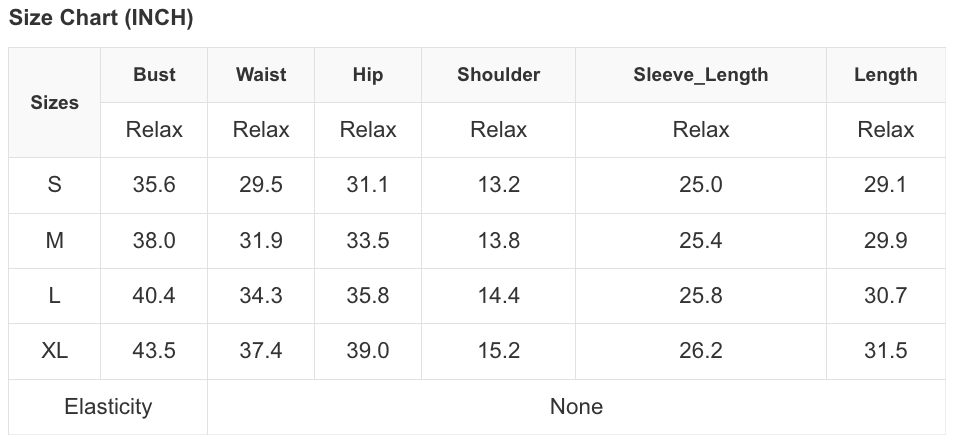Select waist value 31.9 for size M
This screenshot has width=954, height=448.
(x=261, y=240)
